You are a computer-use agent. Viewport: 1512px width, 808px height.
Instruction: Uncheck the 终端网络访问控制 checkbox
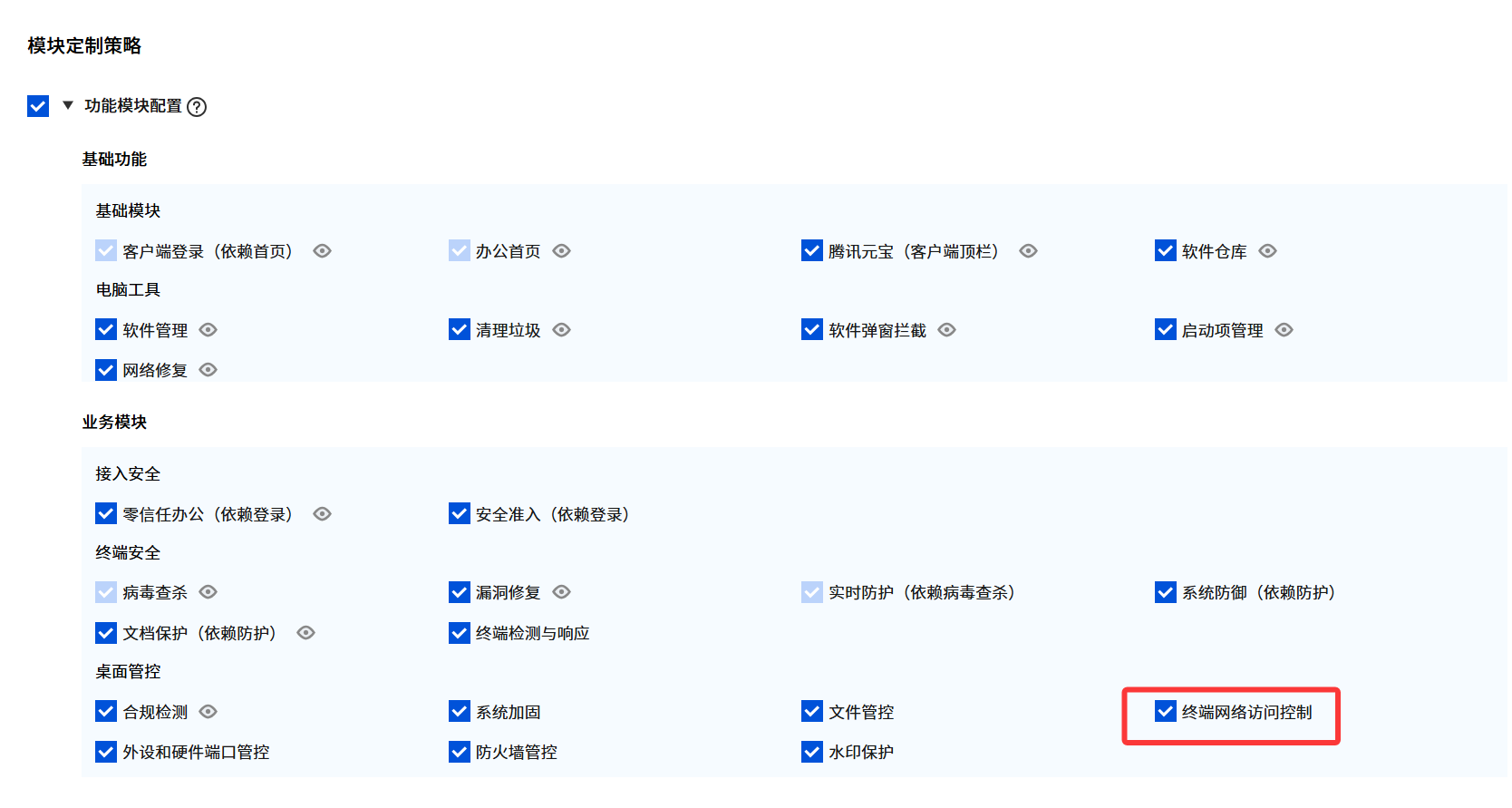click(x=1166, y=711)
